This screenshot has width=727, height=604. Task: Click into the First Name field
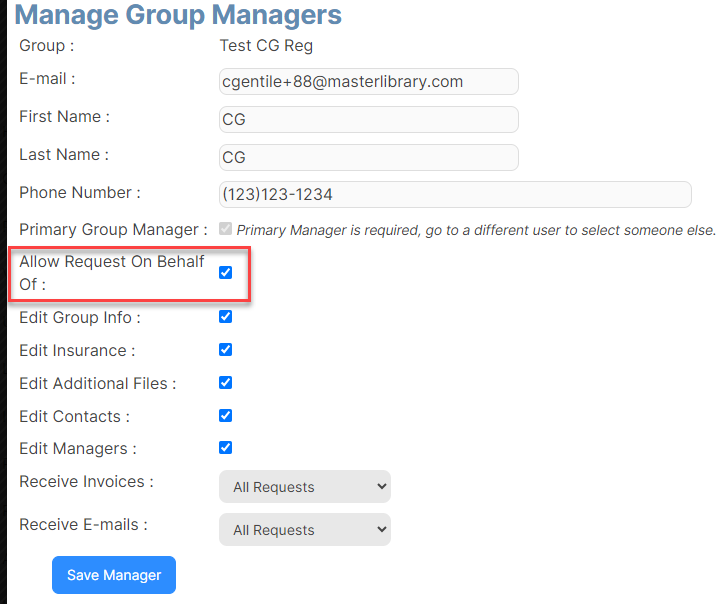[x=369, y=120]
